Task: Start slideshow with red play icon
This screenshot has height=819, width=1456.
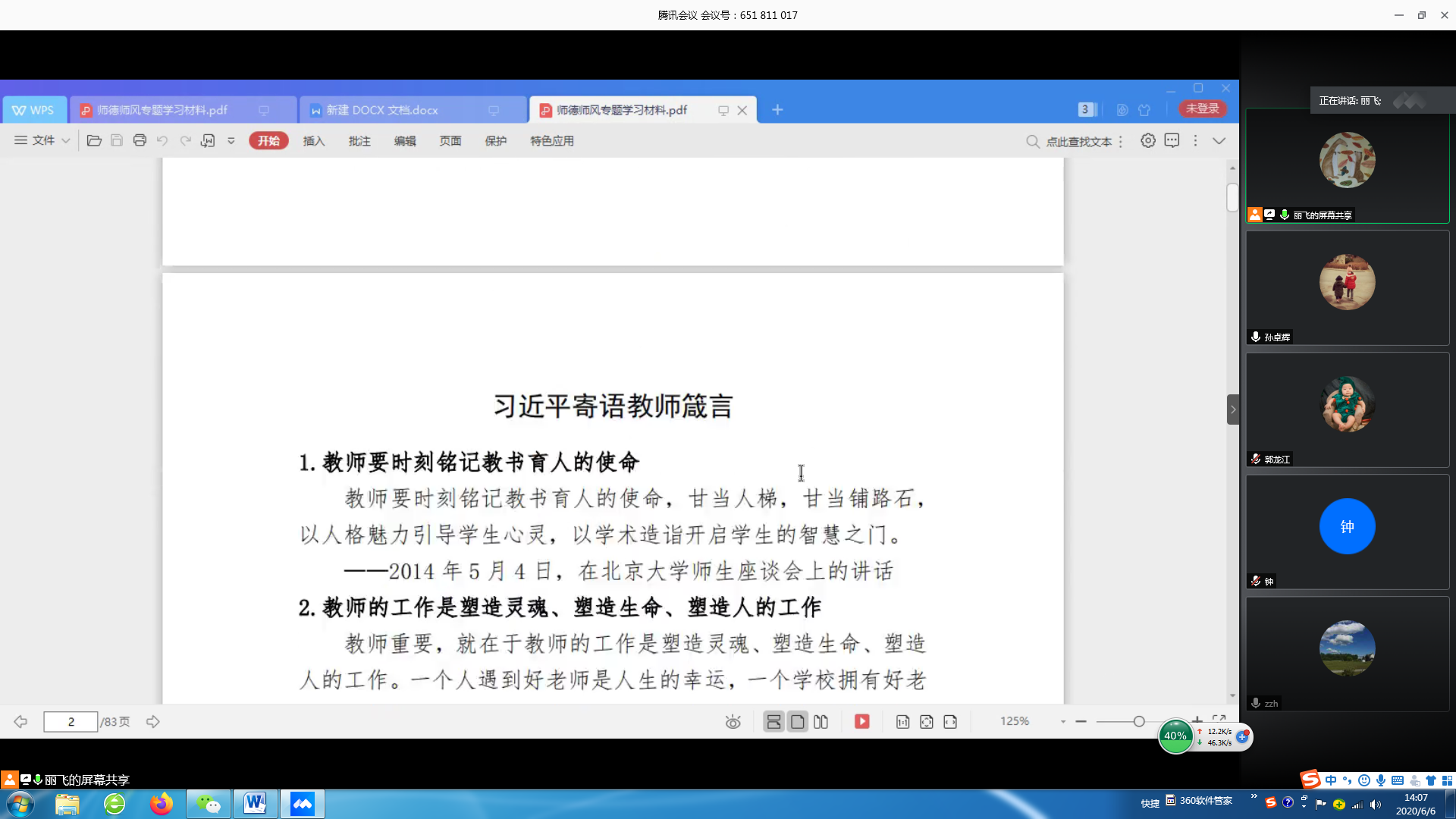Action: point(862,722)
